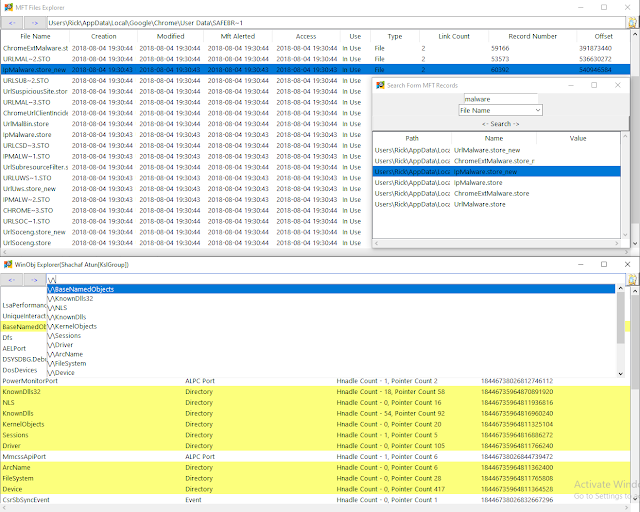The image size is (640, 512).
Task: Choose \ArcName in the autocomplete list
Action: (x=331, y=354)
